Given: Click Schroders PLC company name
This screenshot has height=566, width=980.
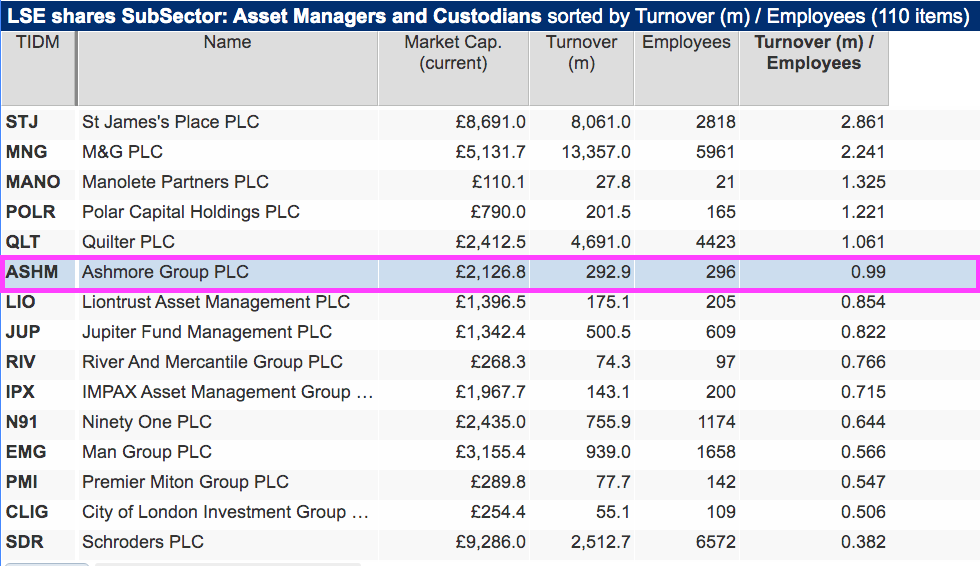Looking at the screenshot, I should coord(143,542).
